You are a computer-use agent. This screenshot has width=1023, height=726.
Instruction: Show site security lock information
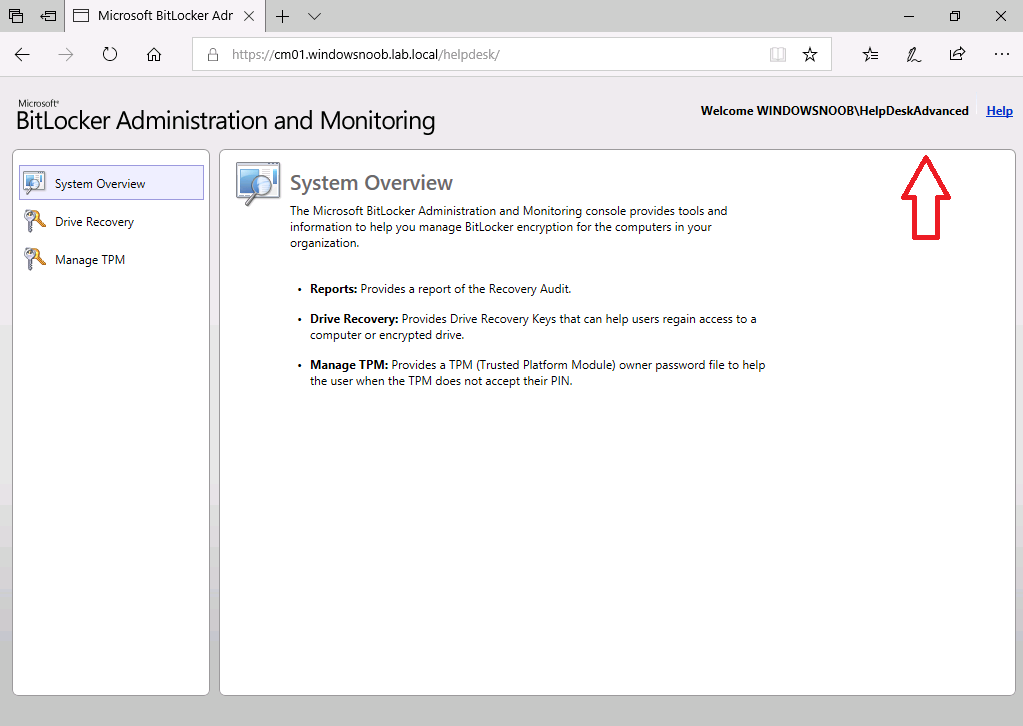click(213, 55)
